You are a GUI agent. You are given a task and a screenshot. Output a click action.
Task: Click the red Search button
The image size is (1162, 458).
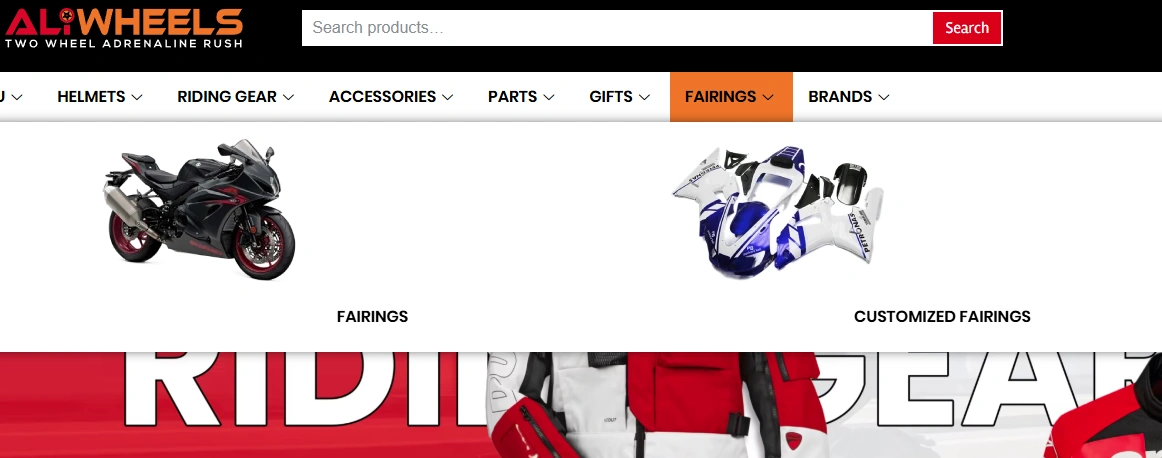[x=966, y=28]
